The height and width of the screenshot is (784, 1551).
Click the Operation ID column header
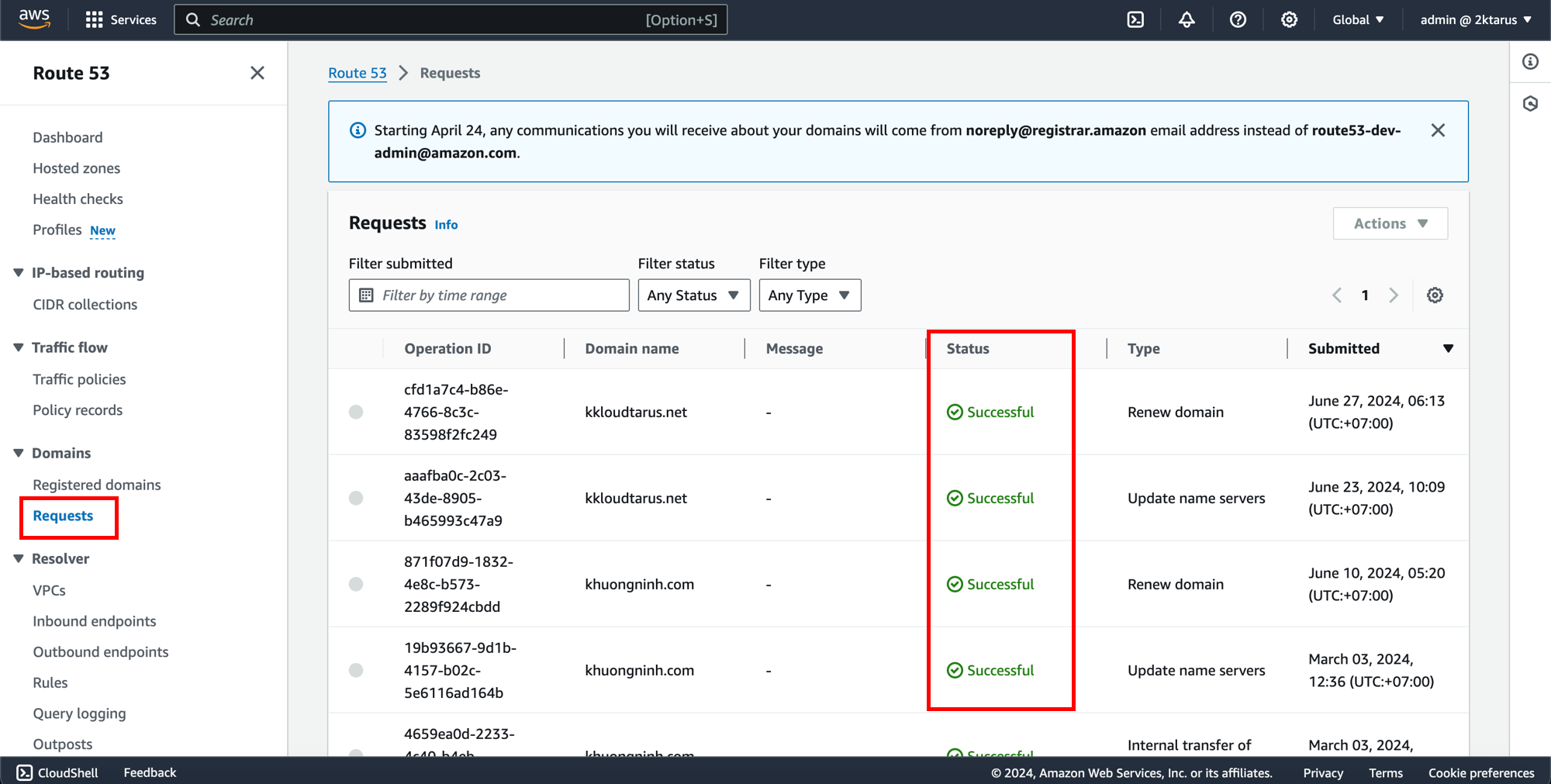click(x=447, y=349)
